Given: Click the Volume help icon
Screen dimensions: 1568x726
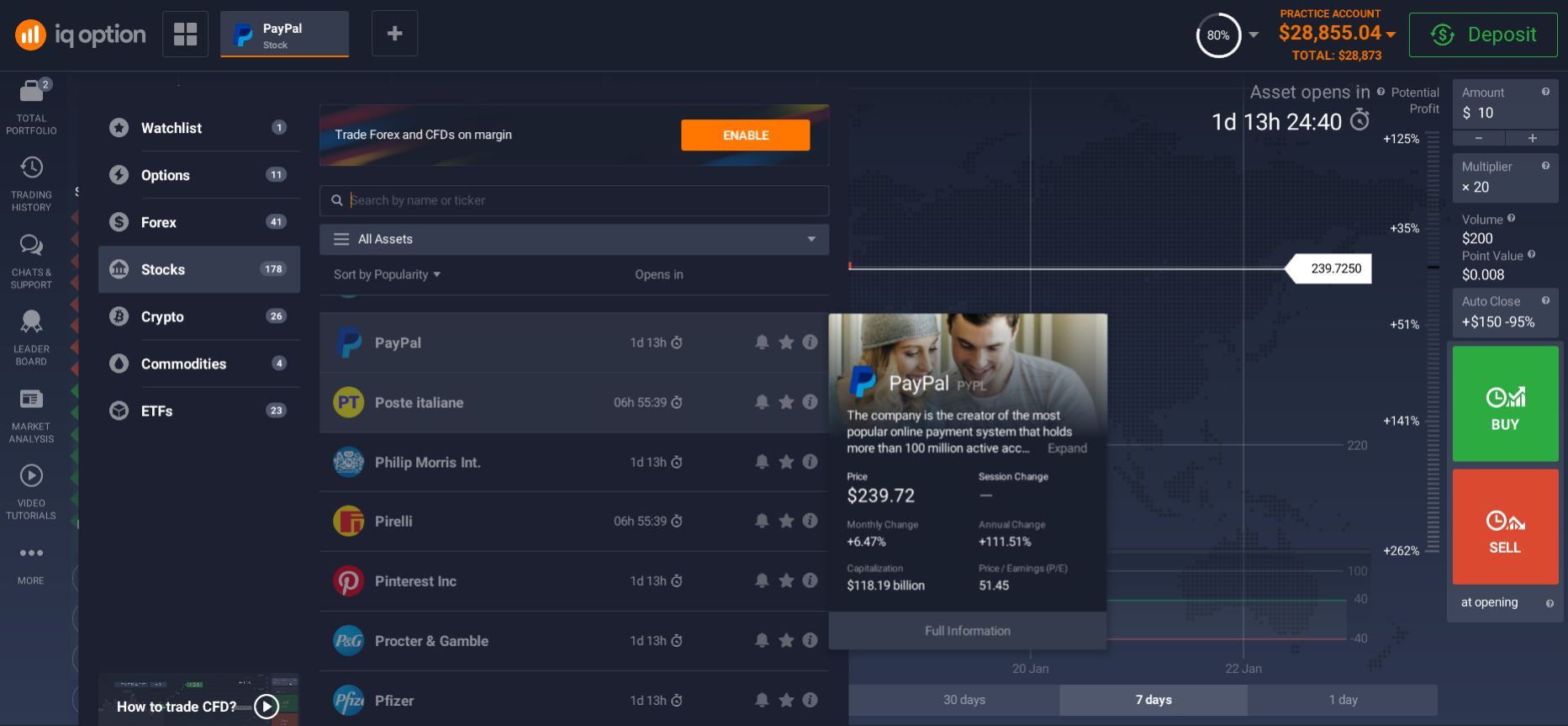Looking at the screenshot, I should click(x=1511, y=218).
